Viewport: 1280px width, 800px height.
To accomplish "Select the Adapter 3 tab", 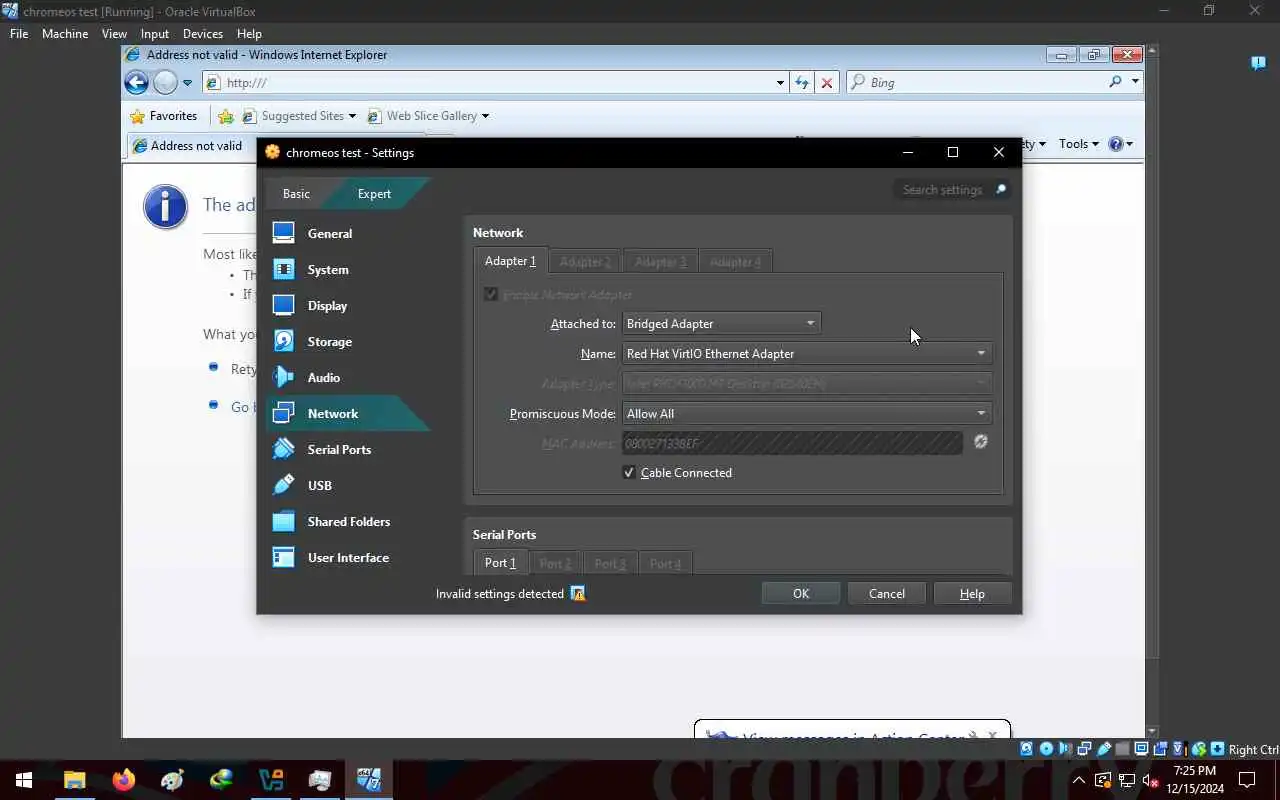I will point(660,262).
